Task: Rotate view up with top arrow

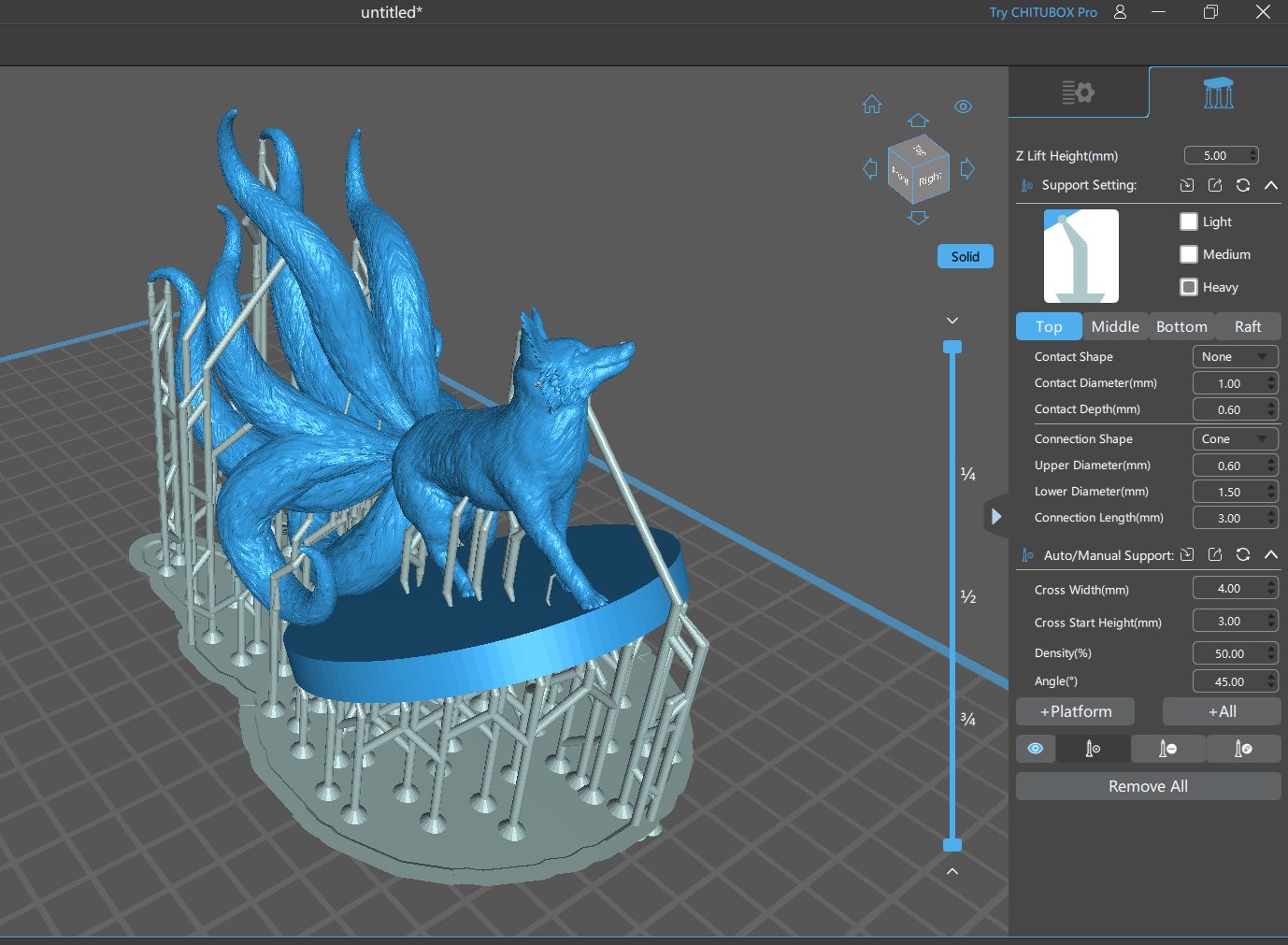Action: pyautogui.click(x=918, y=121)
